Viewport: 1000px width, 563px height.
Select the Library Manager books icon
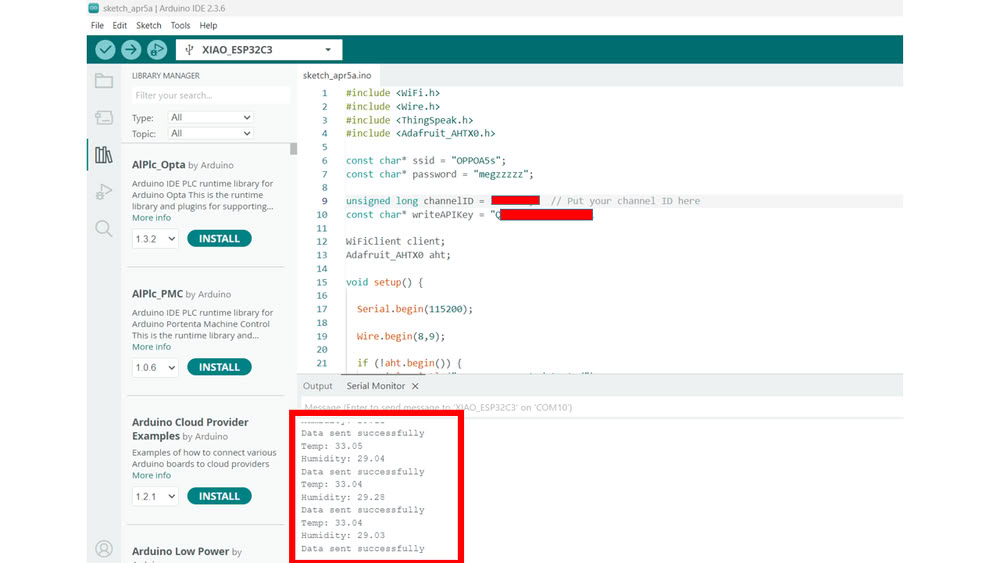[104, 154]
